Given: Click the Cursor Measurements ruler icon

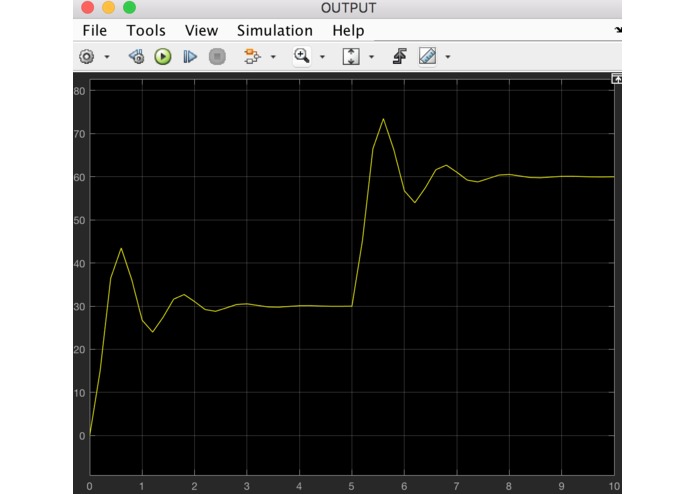Looking at the screenshot, I should (x=427, y=56).
